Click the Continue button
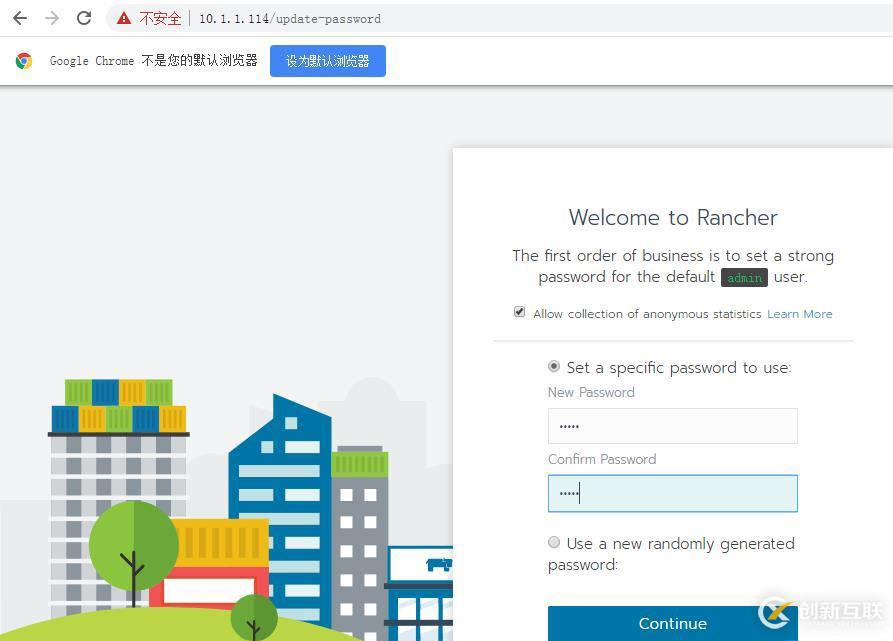The width and height of the screenshot is (893, 641). coord(673,623)
